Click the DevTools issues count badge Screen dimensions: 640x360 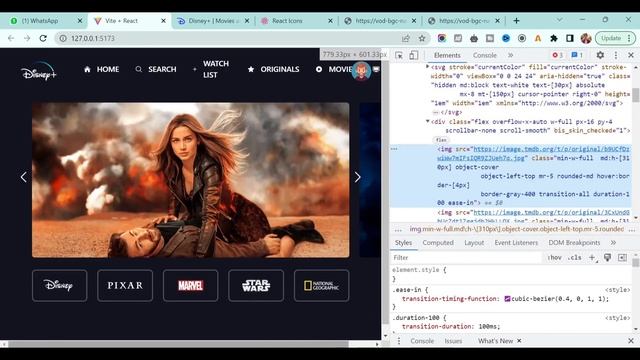tap(577, 55)
